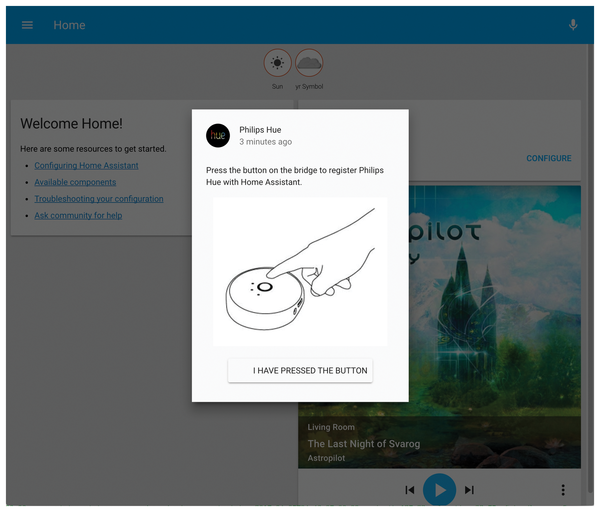The height and width of the screenshot is (512, 600).
Task: Click the Welcome Home! heading
Action: (72, 124)
